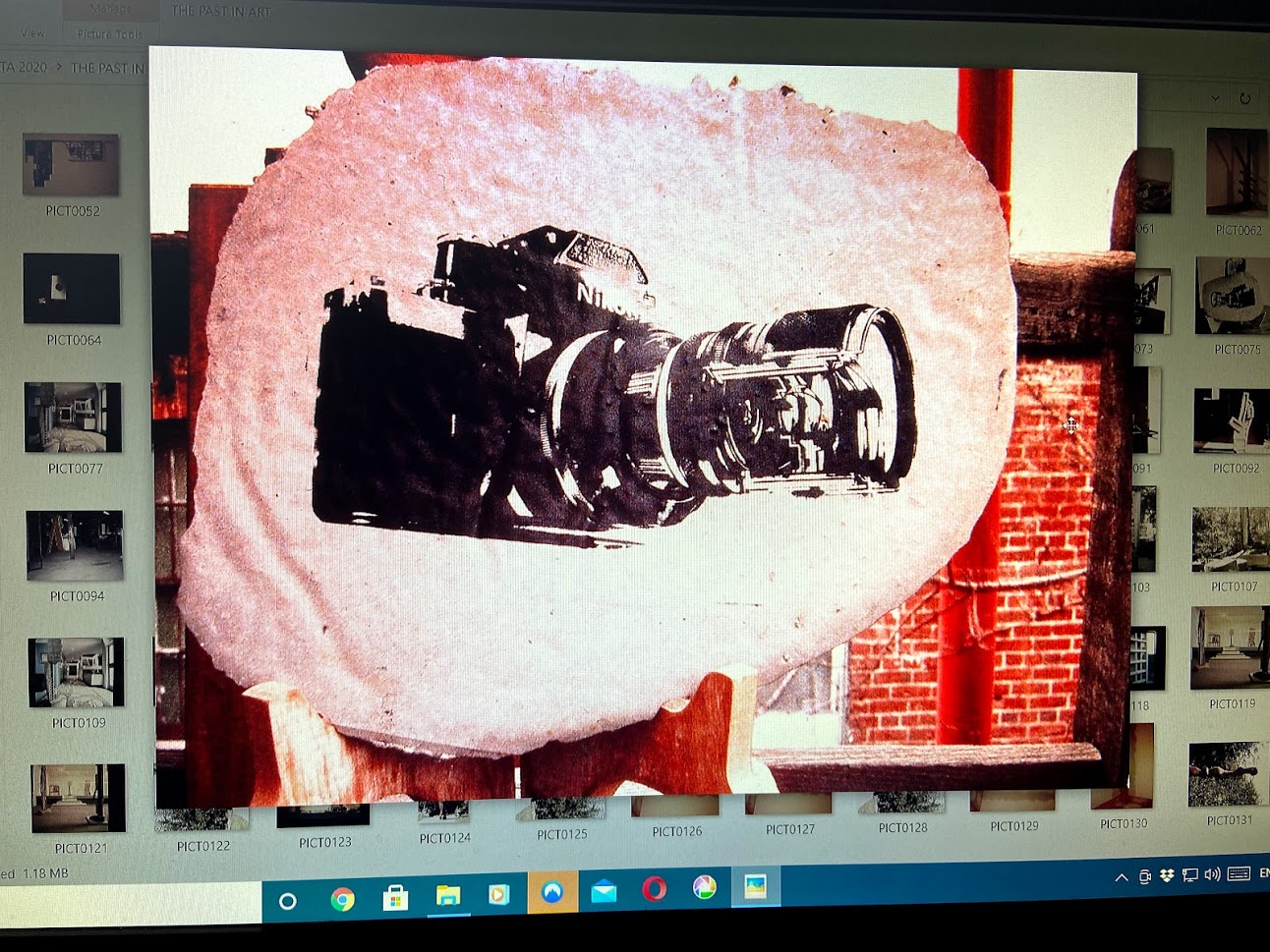Click the 'PICT0126' file name

(677, 831)
